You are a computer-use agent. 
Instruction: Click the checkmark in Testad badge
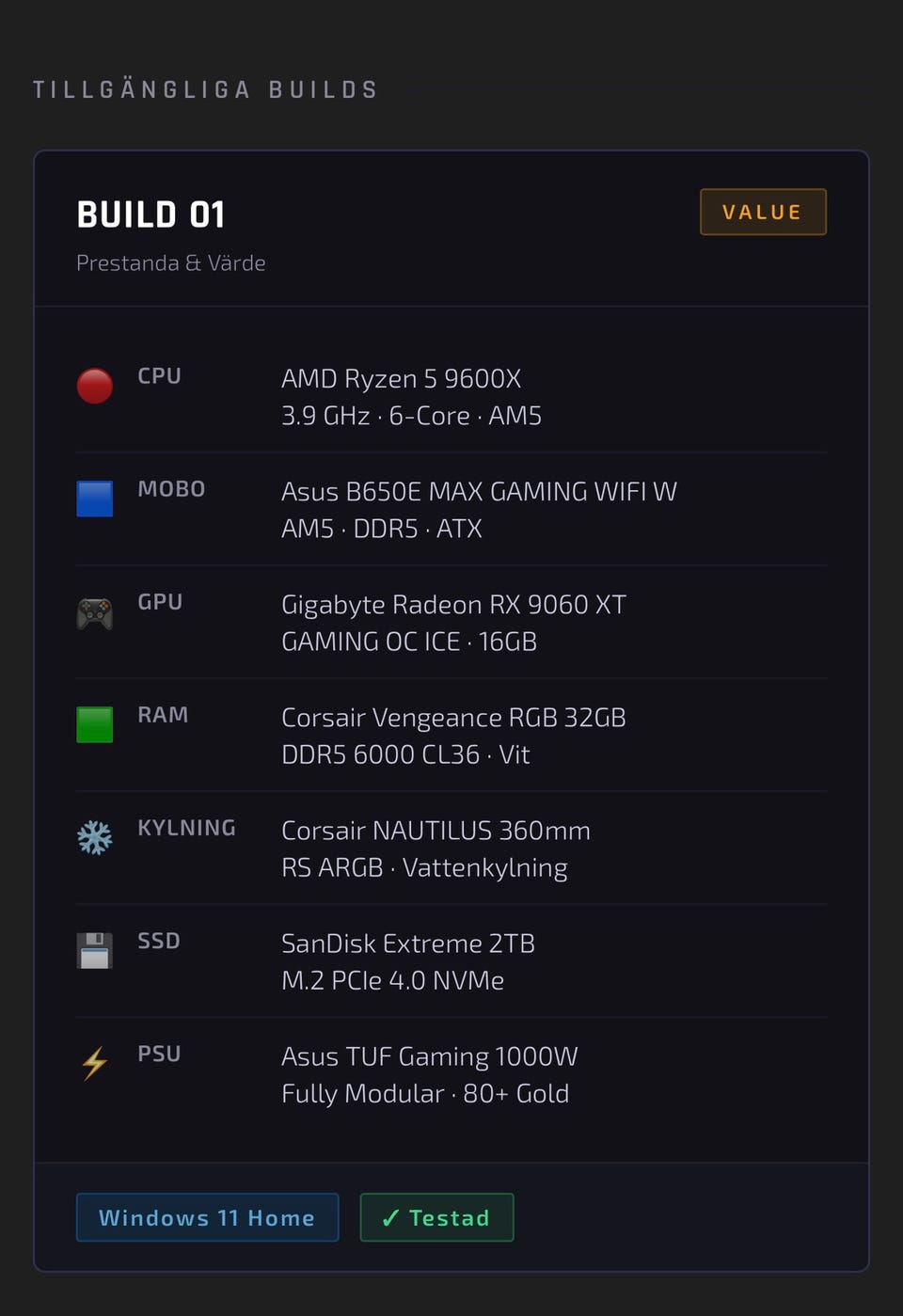point(390,1218)
